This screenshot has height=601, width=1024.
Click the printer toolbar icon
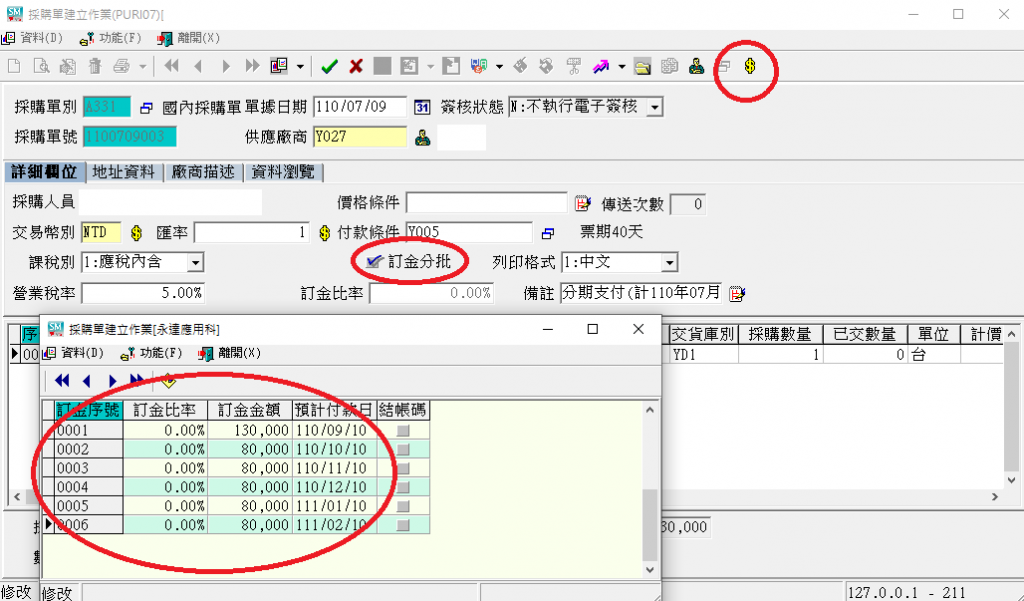tap(121, 66)
